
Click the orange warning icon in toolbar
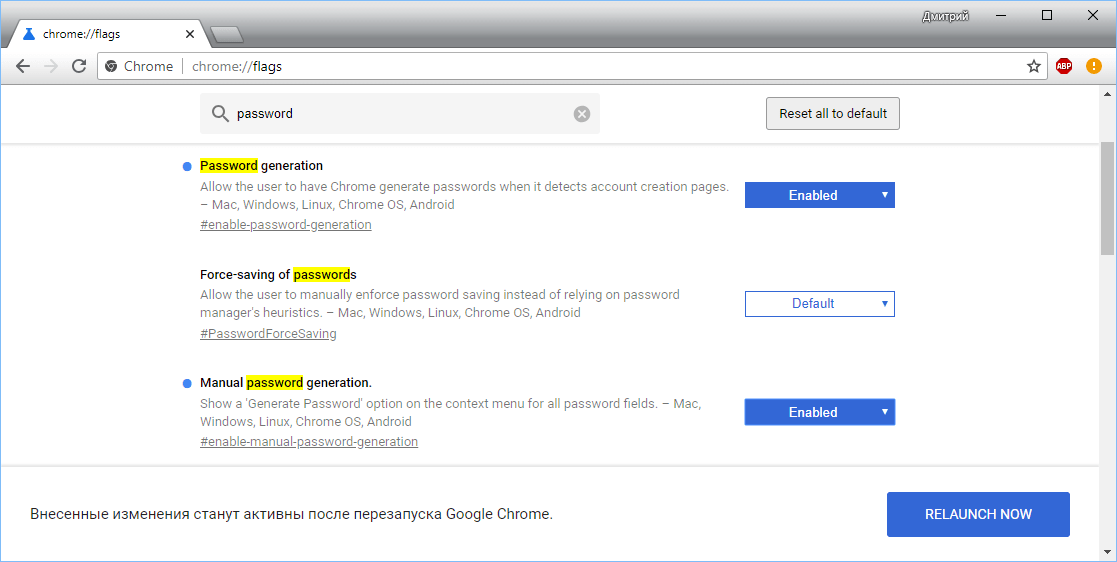coord(1094,66)
